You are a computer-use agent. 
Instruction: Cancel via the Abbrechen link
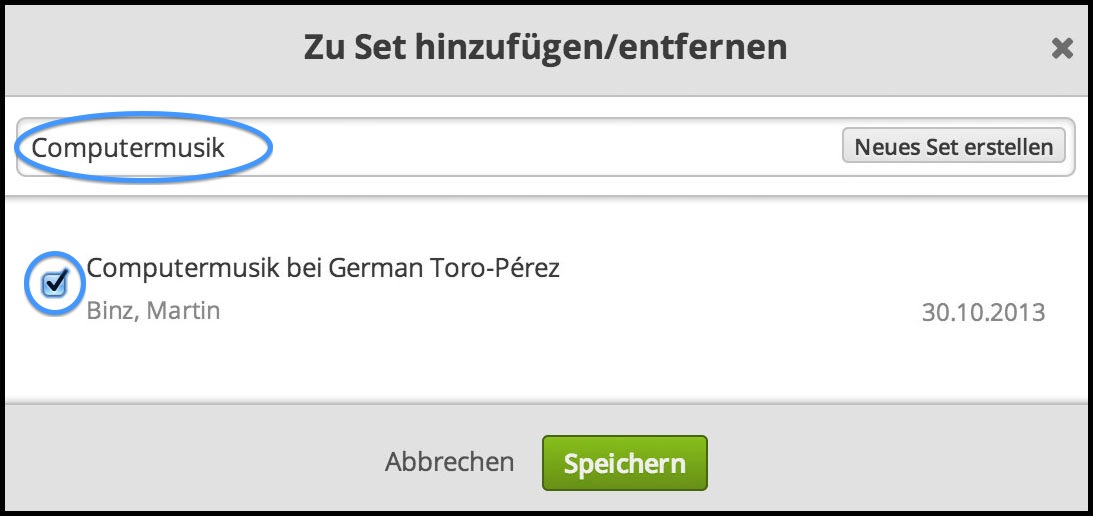click(x=449, y=463)
